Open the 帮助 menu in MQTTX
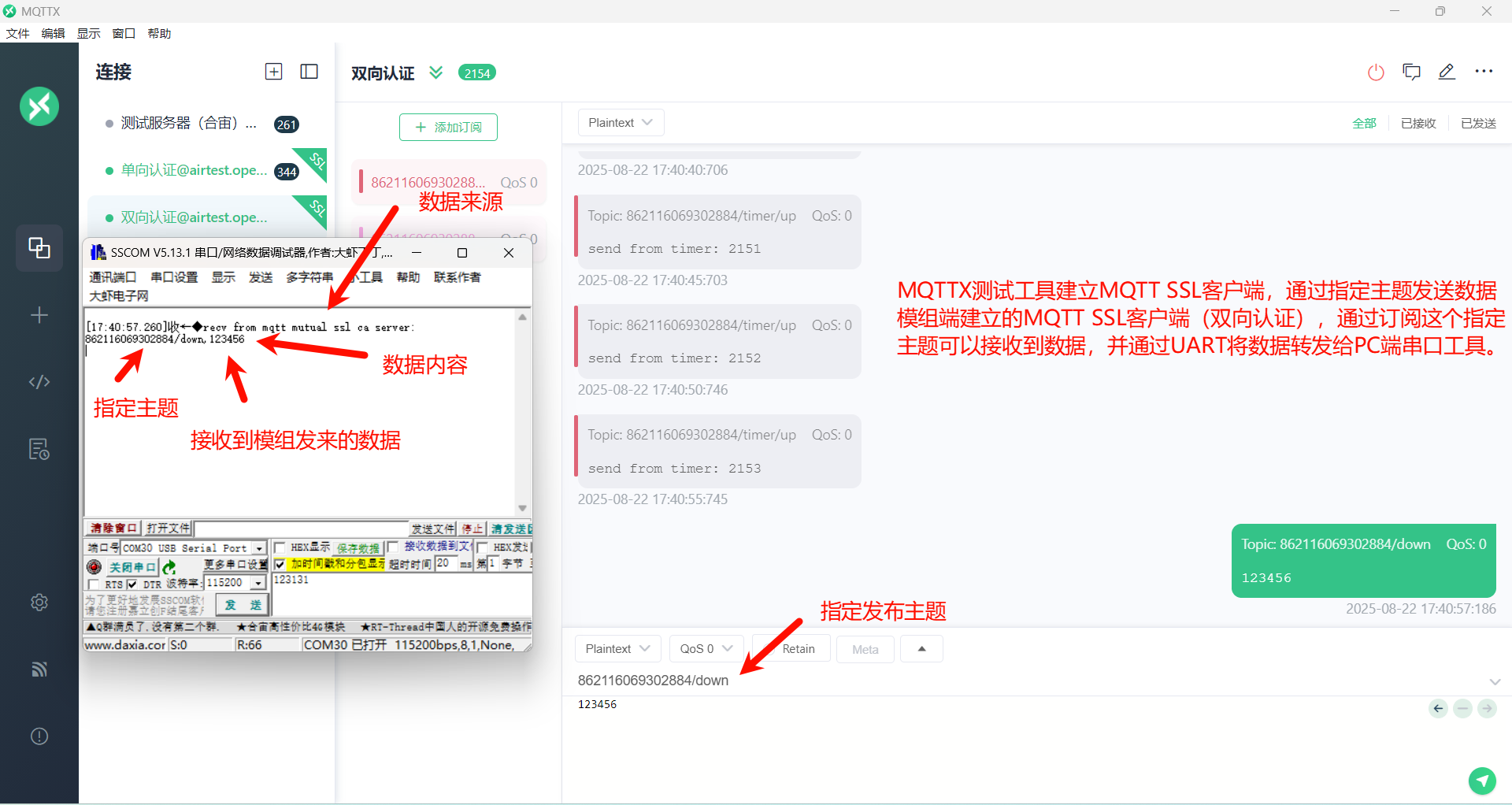This screenshot has width=1512, height=805. pos(159,33)
